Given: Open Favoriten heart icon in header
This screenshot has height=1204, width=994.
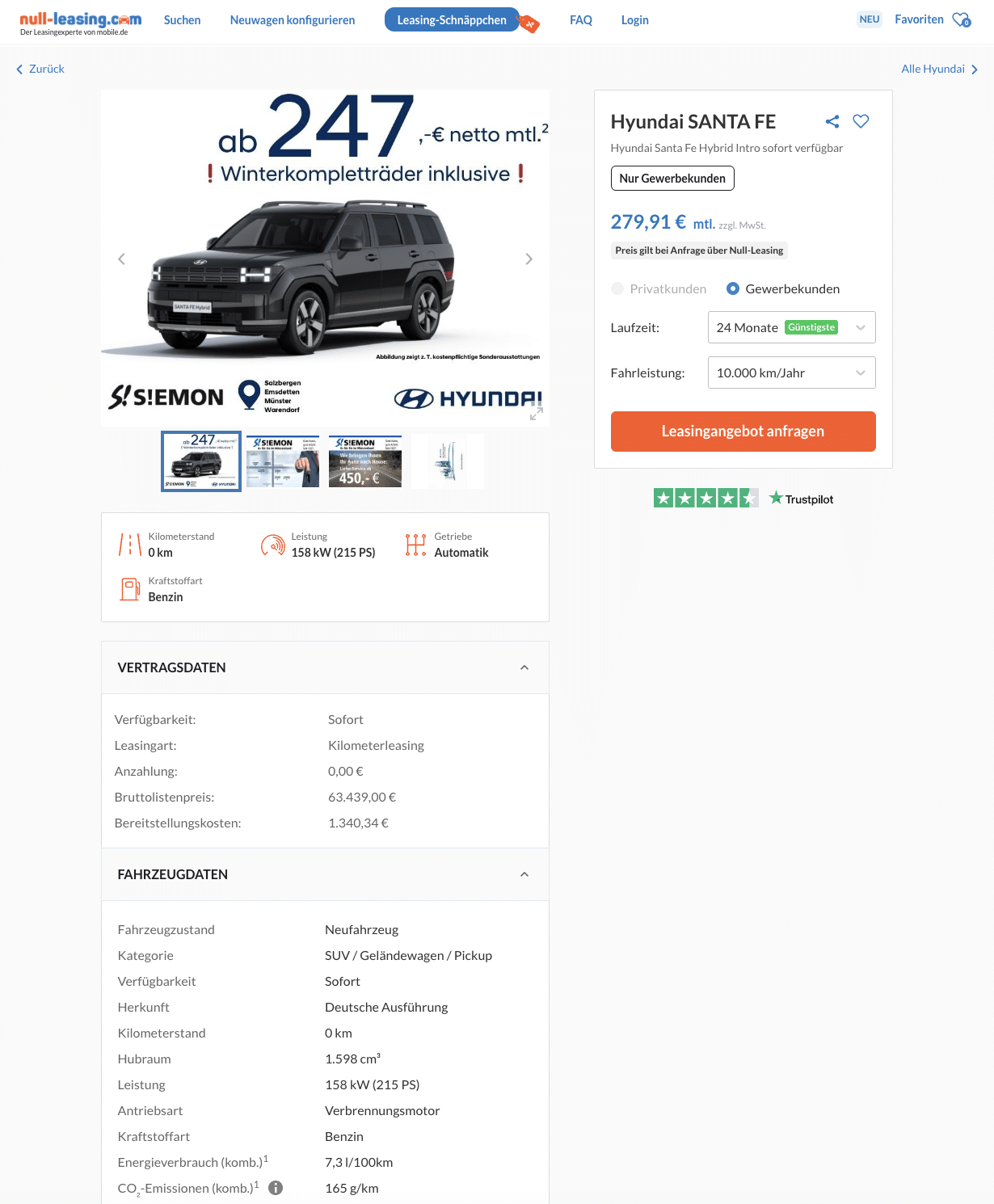Looking at the screenshot, I should [x=961, y=19].
